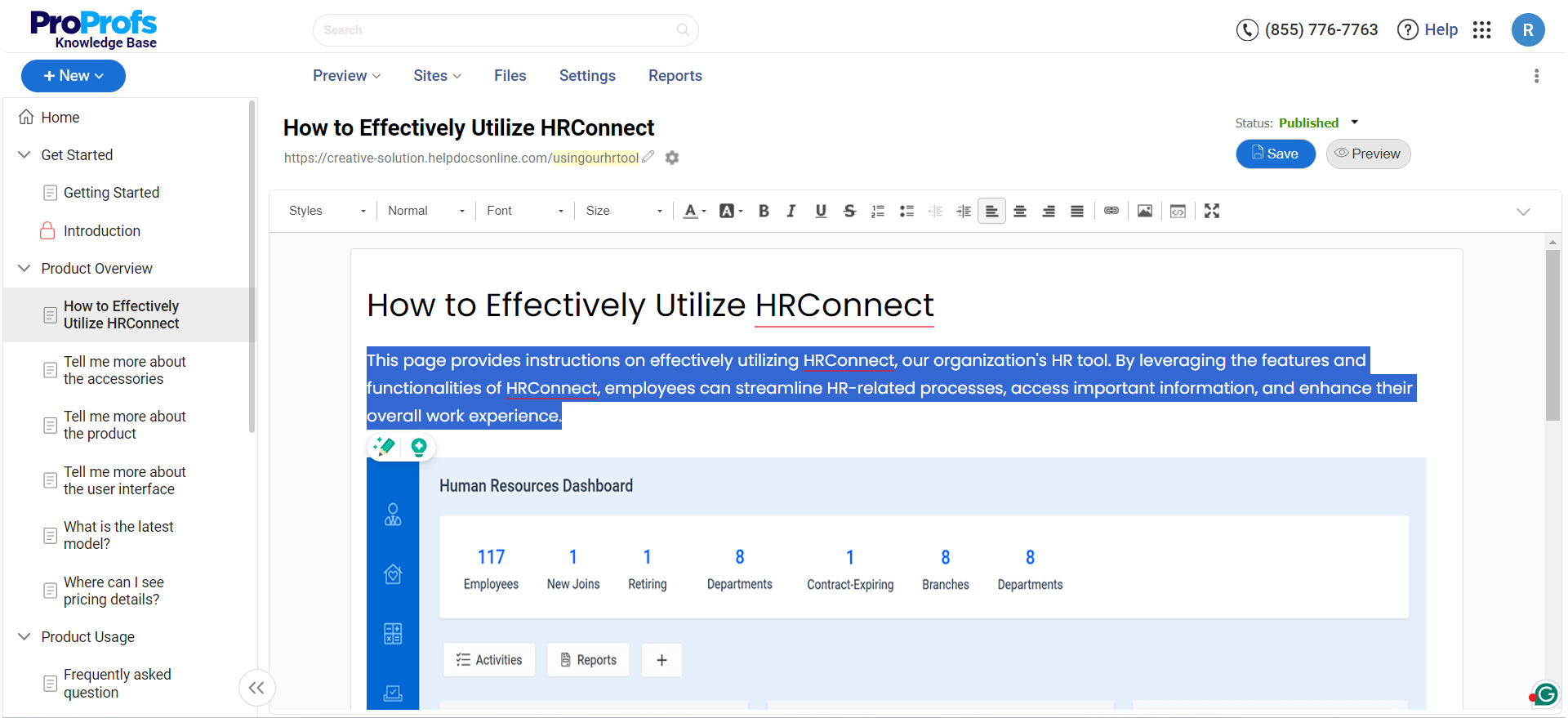The image size is (1568, 718).
Task: Click the editor vertical scrollbar
Action: pos(1552,335)
